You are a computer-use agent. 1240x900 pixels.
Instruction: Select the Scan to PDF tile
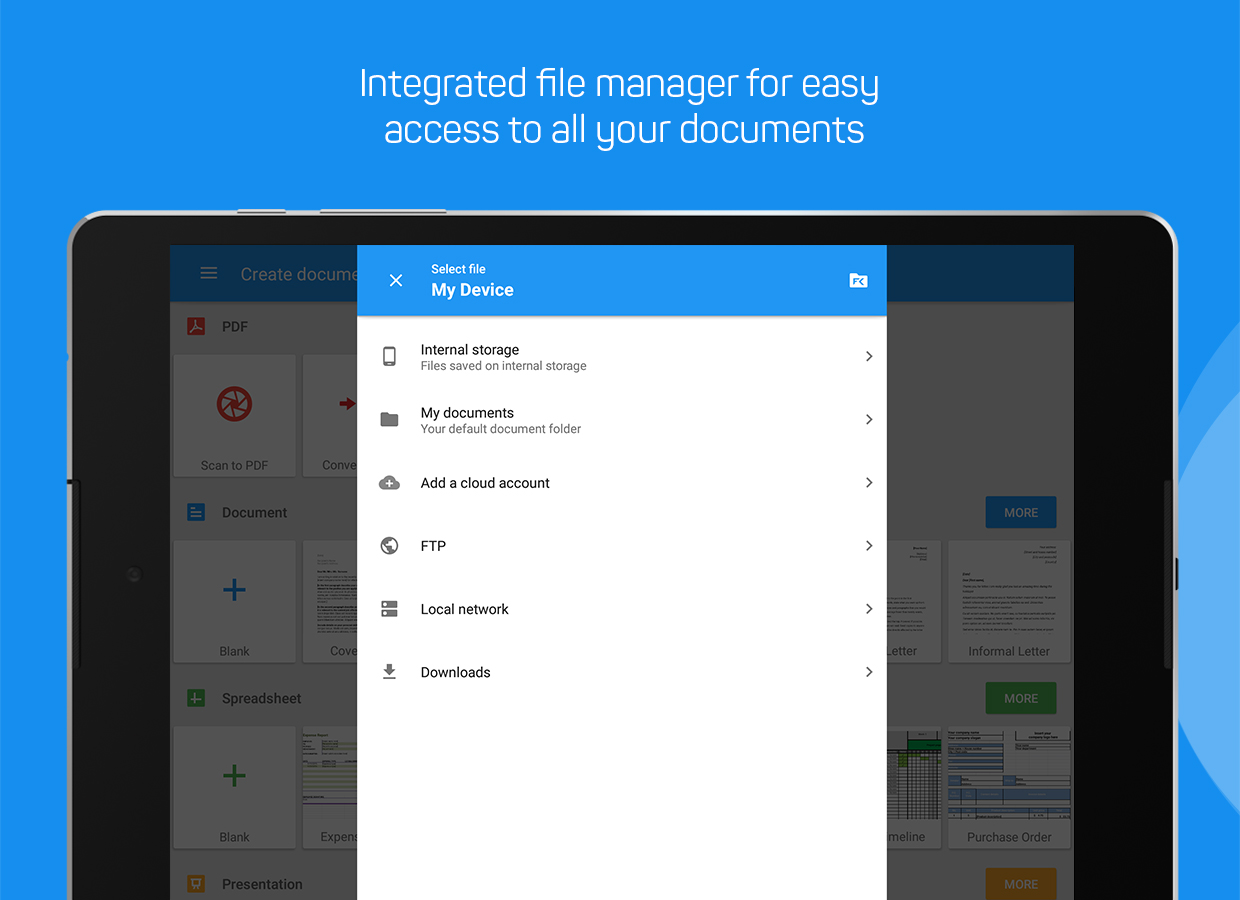tap(234, 415)
